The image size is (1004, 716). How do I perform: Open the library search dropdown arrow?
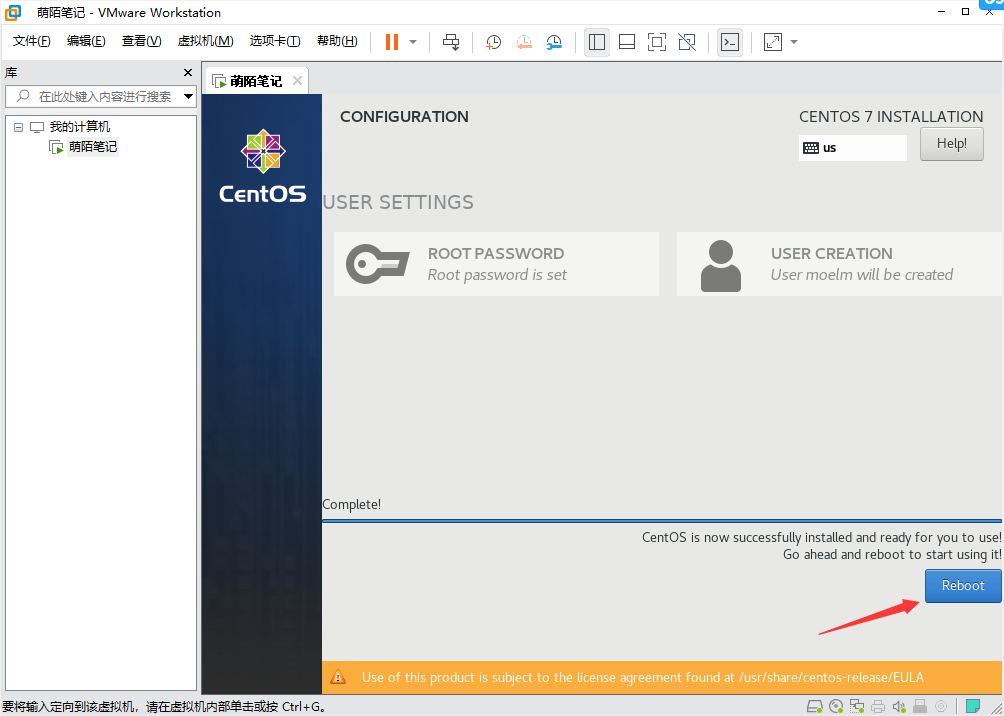click(x=188, y=97)
